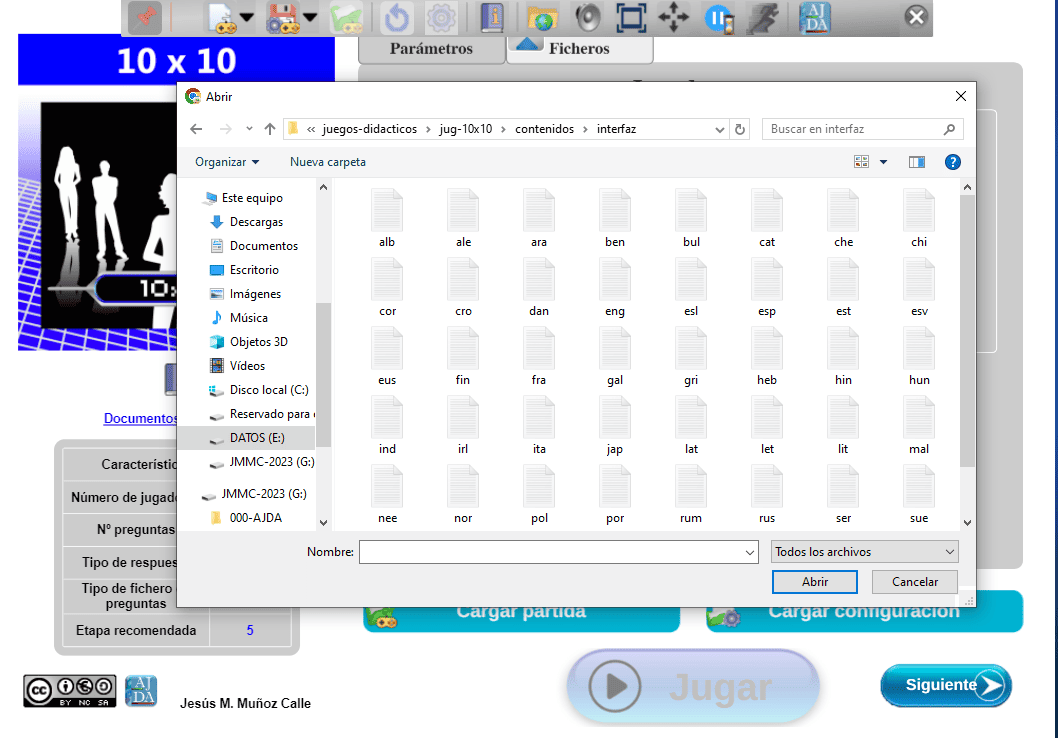Go up one folder level
Viewport: 1058px width, 738px height.
[x=269, y=129]
